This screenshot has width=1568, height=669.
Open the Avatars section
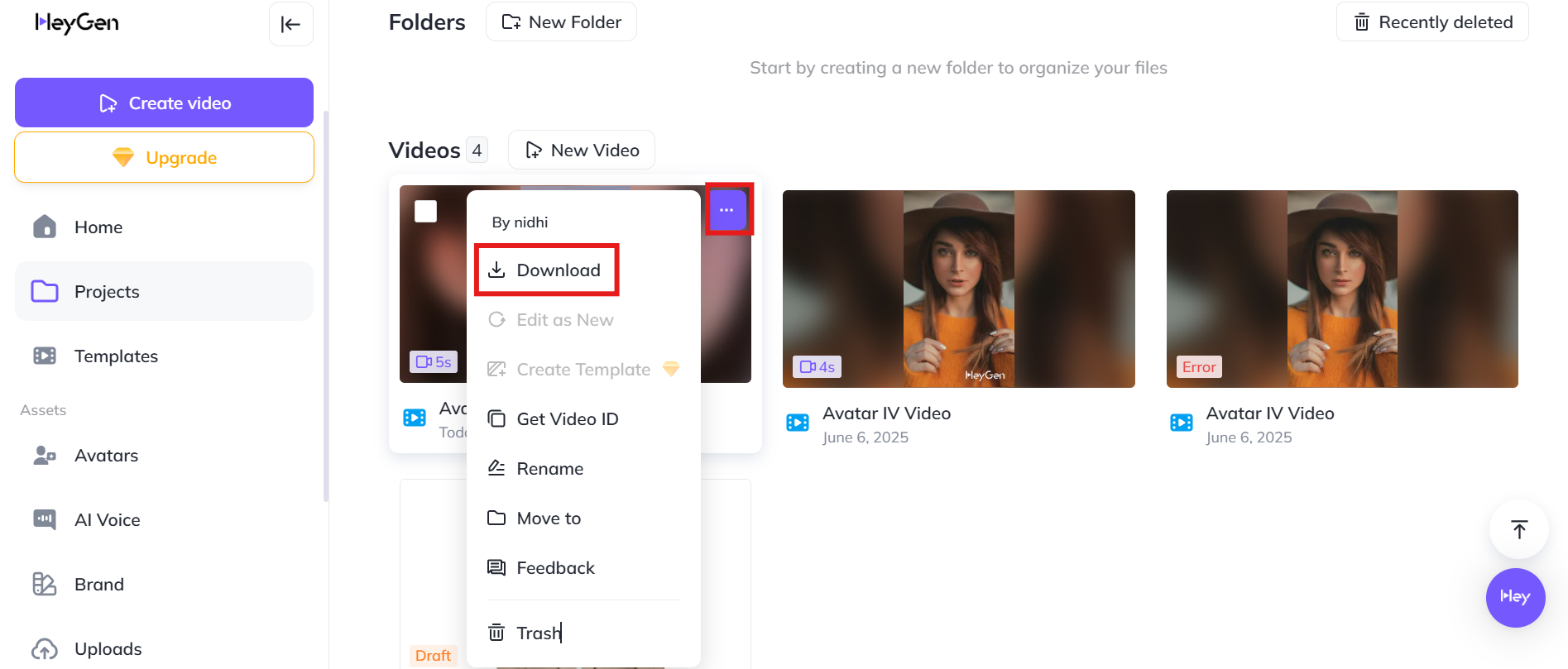tap(106, 456)
